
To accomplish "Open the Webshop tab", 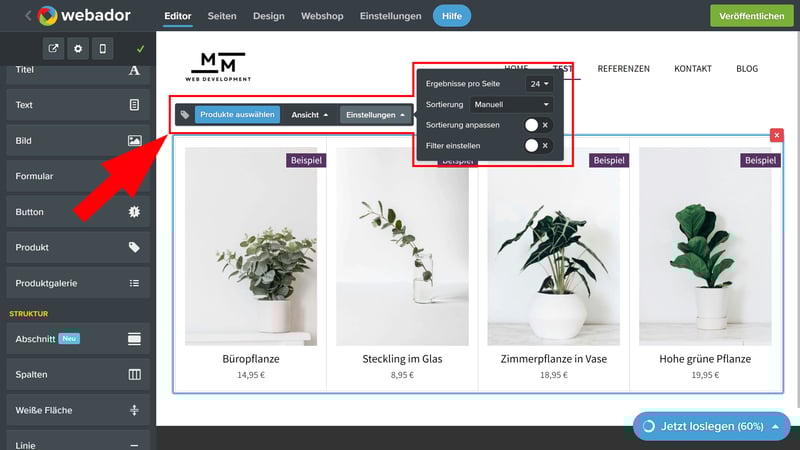I will click(322, 16).
